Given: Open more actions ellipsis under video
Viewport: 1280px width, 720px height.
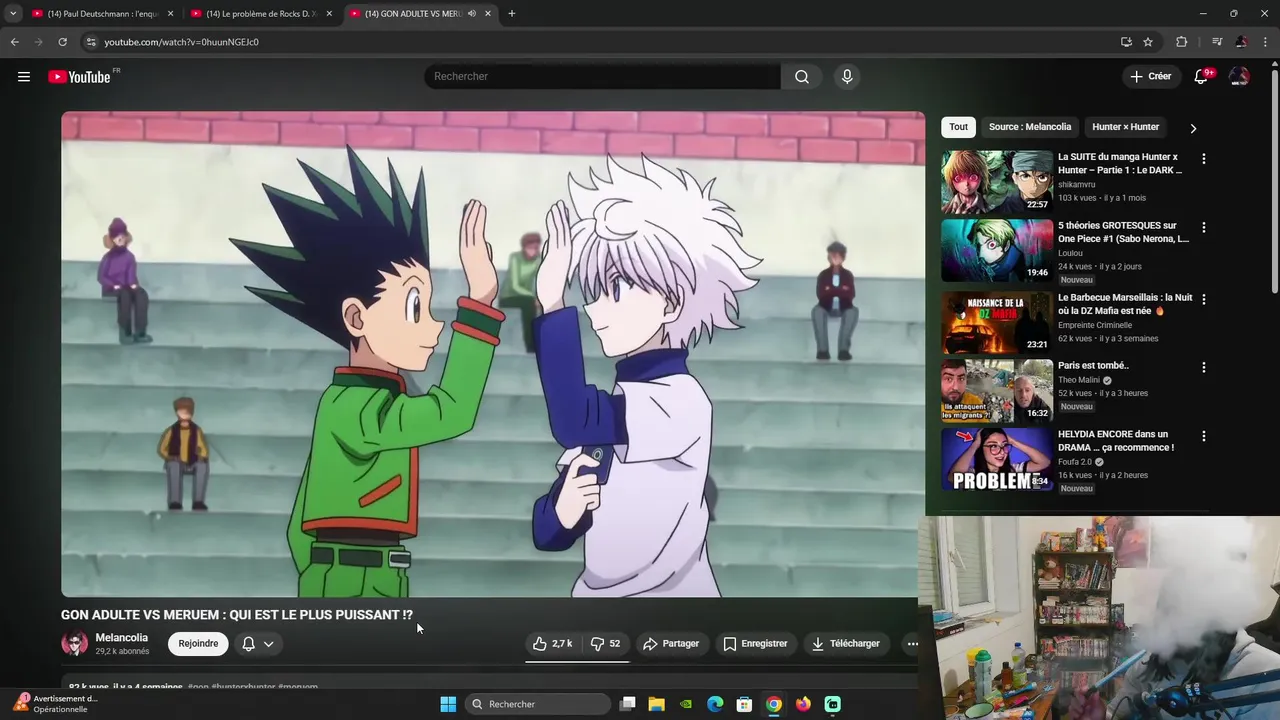Looking at the screenshot, I should click(x=912, y=644).
